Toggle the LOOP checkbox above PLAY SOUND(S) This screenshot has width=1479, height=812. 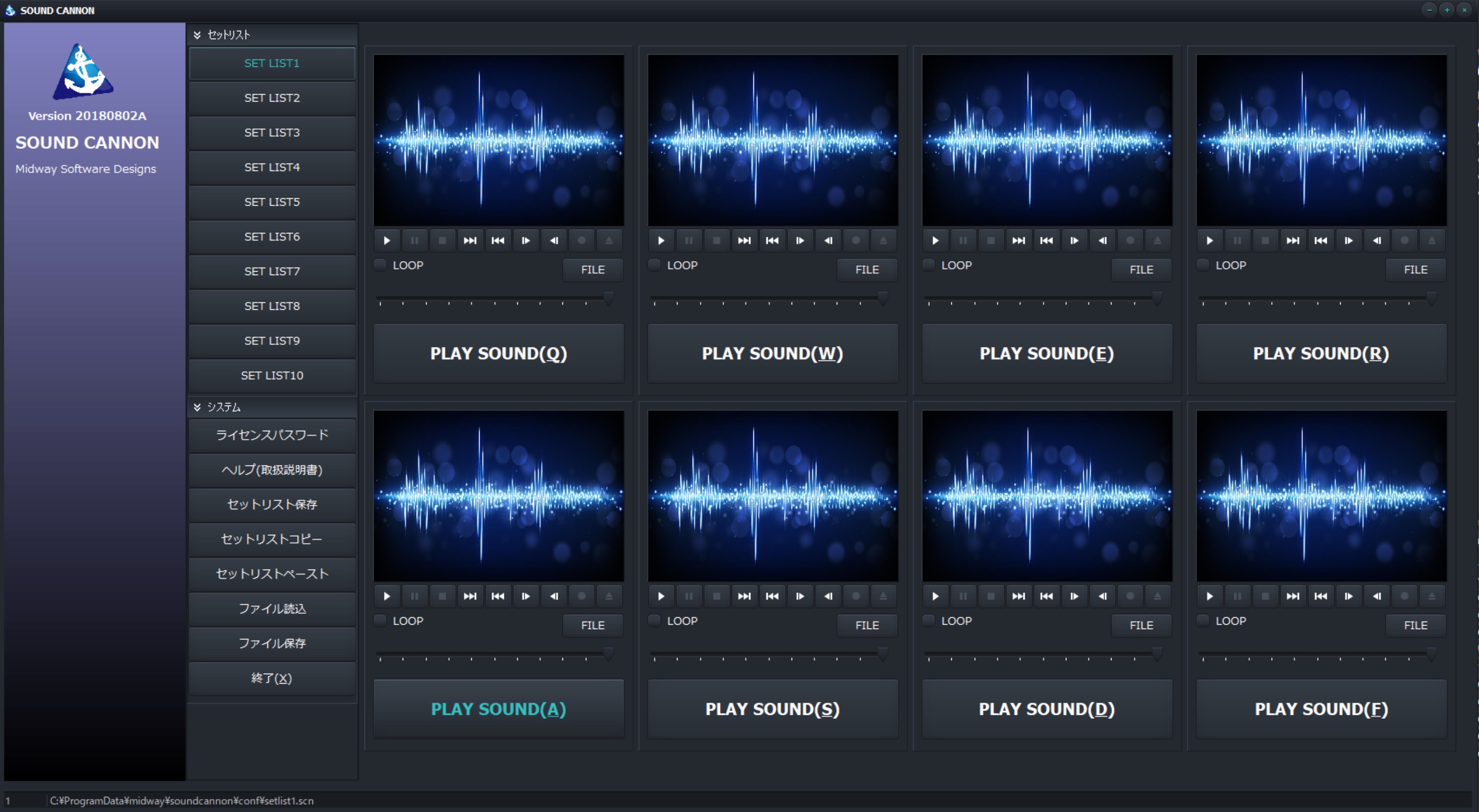tap(655, 621)
